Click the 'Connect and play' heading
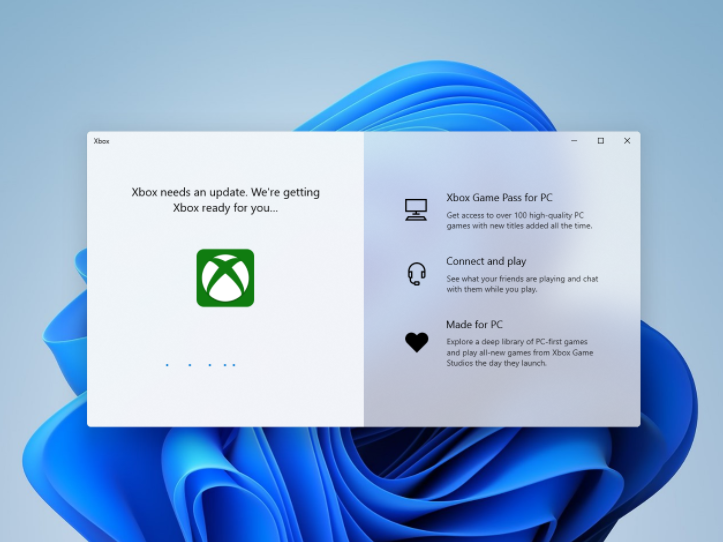This screenshot has height=542, width=723. [486, 261]
